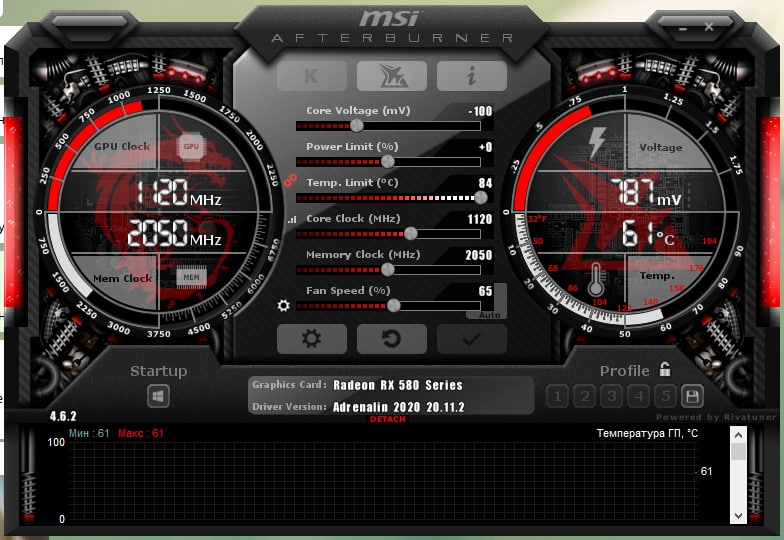Viewport: 784px width, 540px height.
Task: Click the Memory Clock slider handle
Action: [388, 270]
